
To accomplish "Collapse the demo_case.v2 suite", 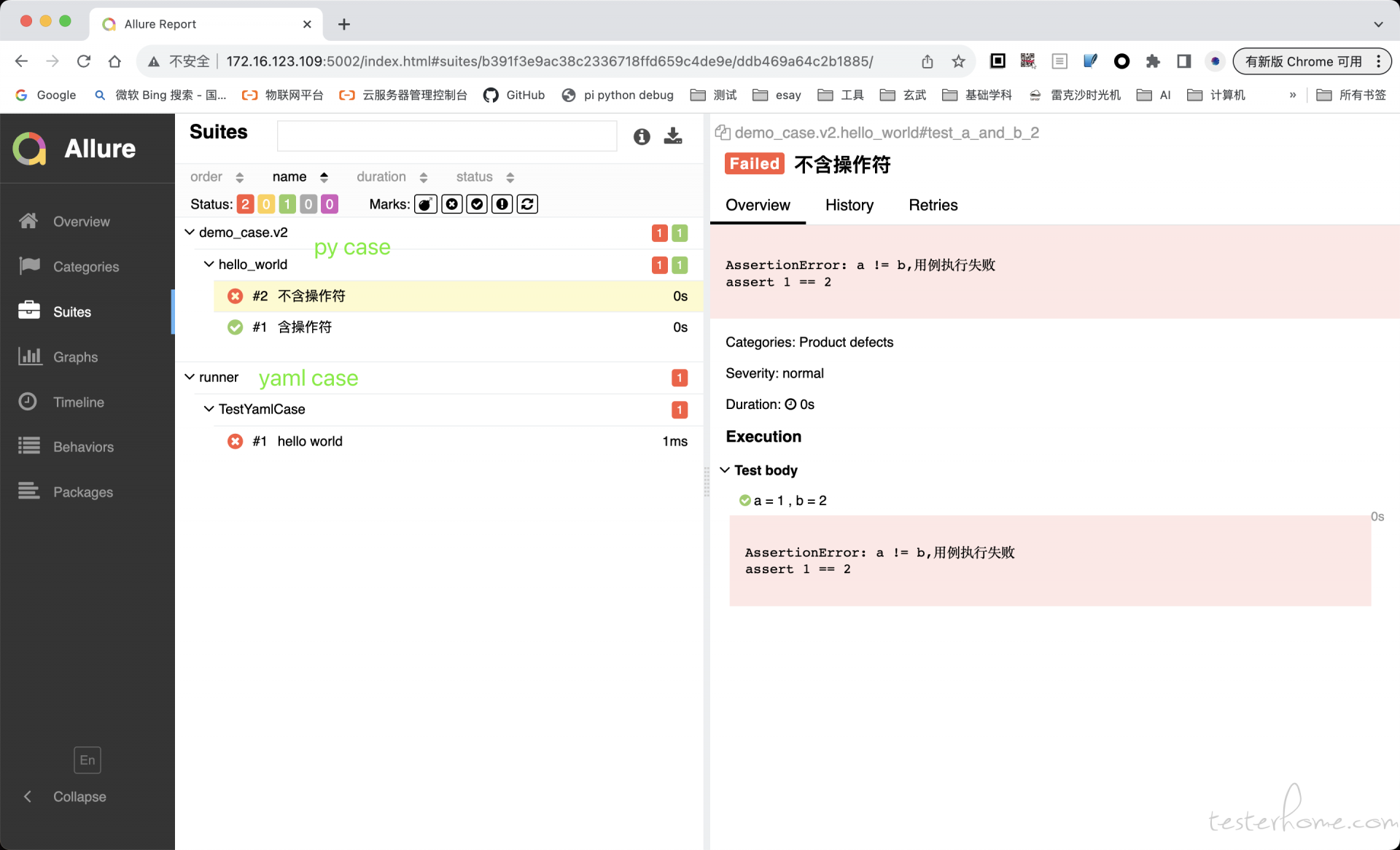I will pos(190,232).
